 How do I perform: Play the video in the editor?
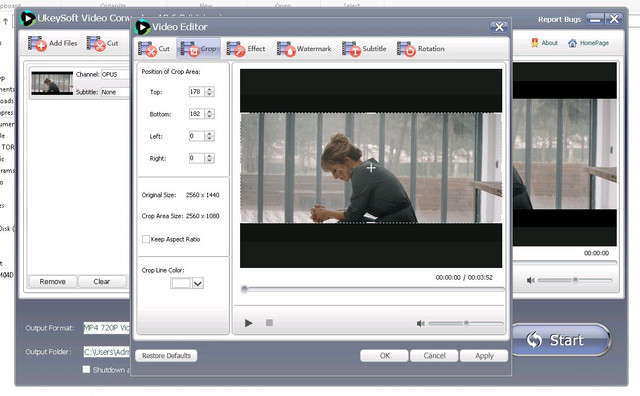248,323
